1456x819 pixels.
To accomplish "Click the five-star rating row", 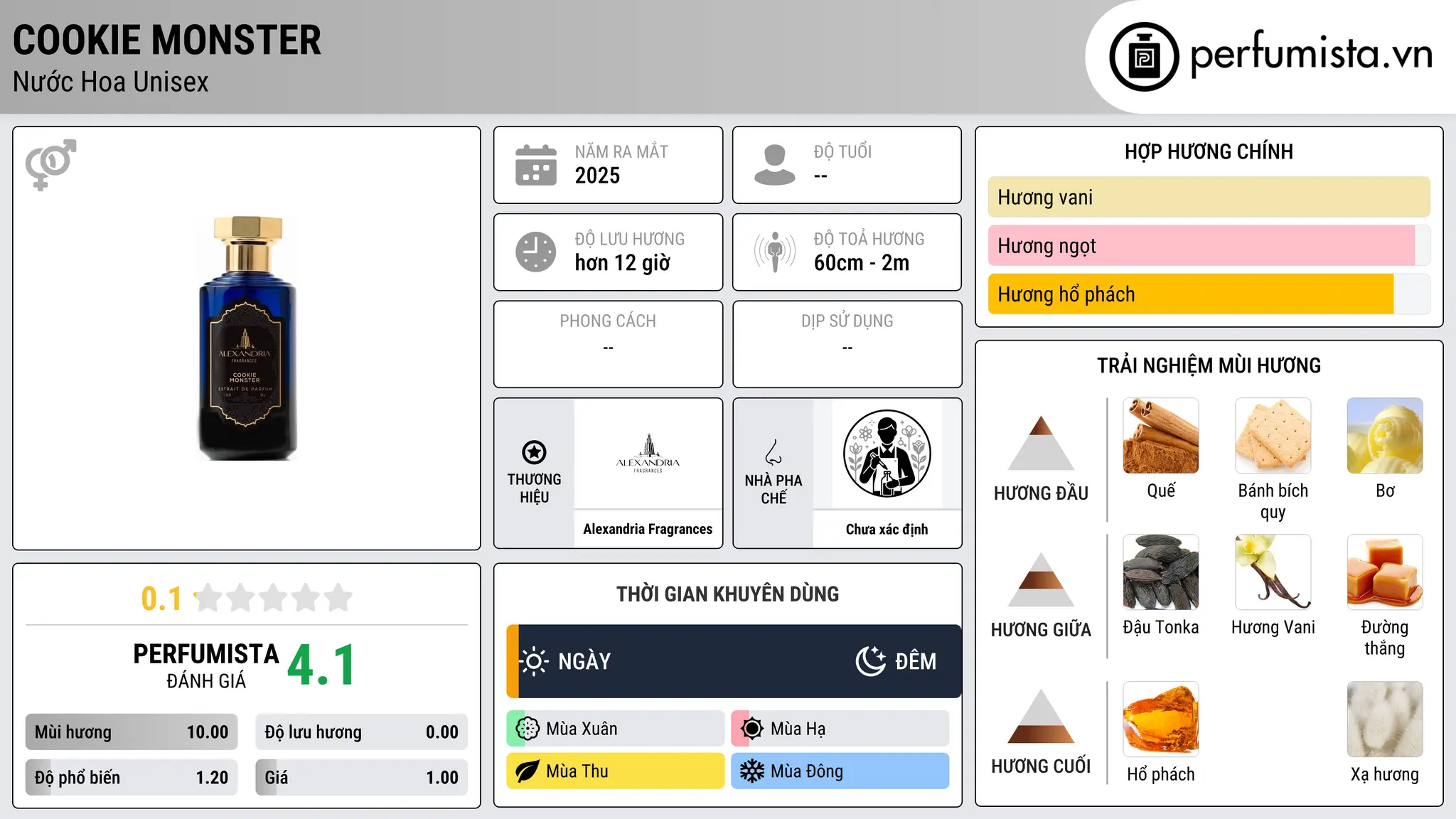I will (x=274, y=598).
